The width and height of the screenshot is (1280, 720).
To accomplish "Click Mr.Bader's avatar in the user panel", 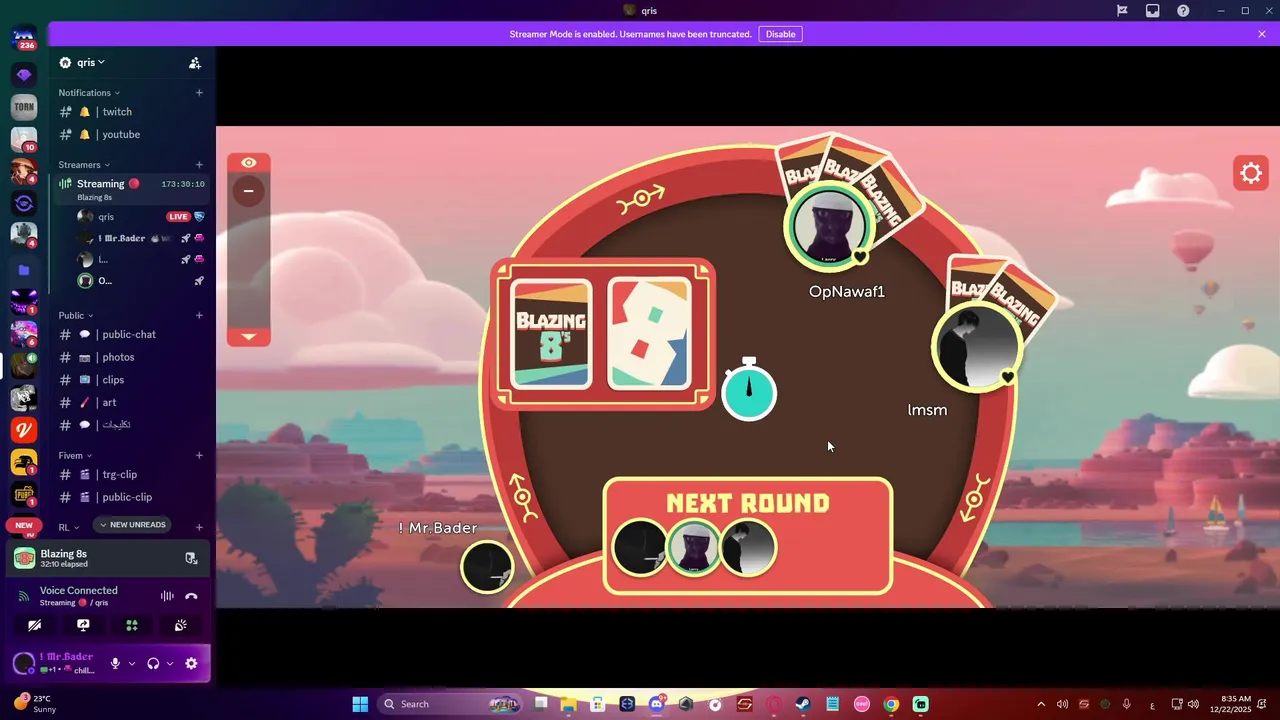I will point(24,663).
